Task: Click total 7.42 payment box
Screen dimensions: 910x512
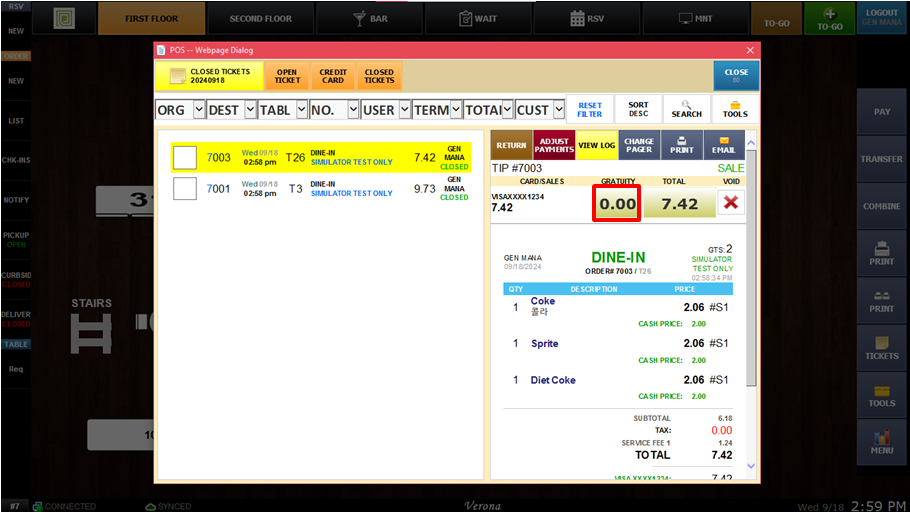Action: (679, 204)
